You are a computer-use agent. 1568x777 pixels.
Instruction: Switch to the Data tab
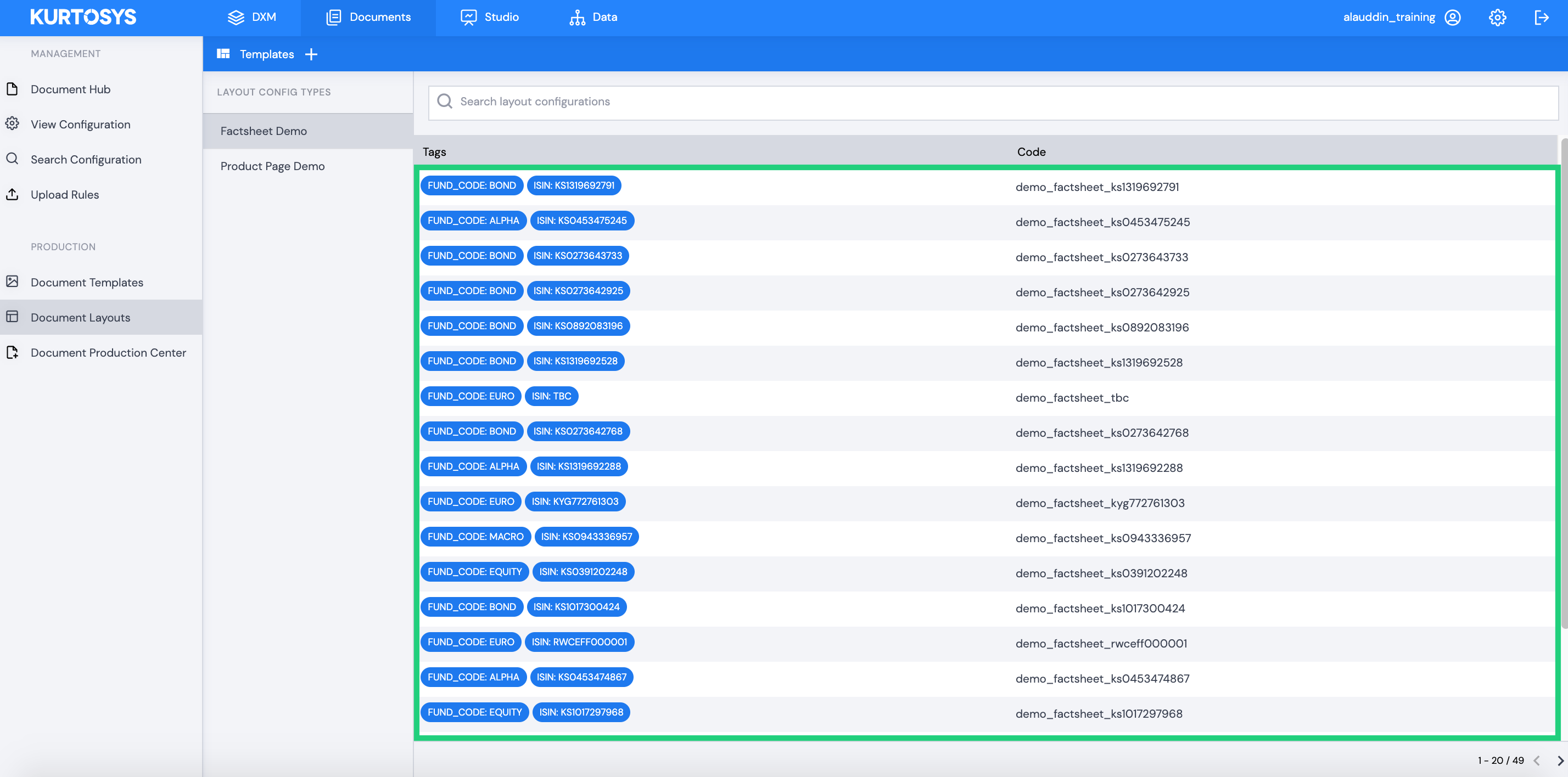pos(593,18)
